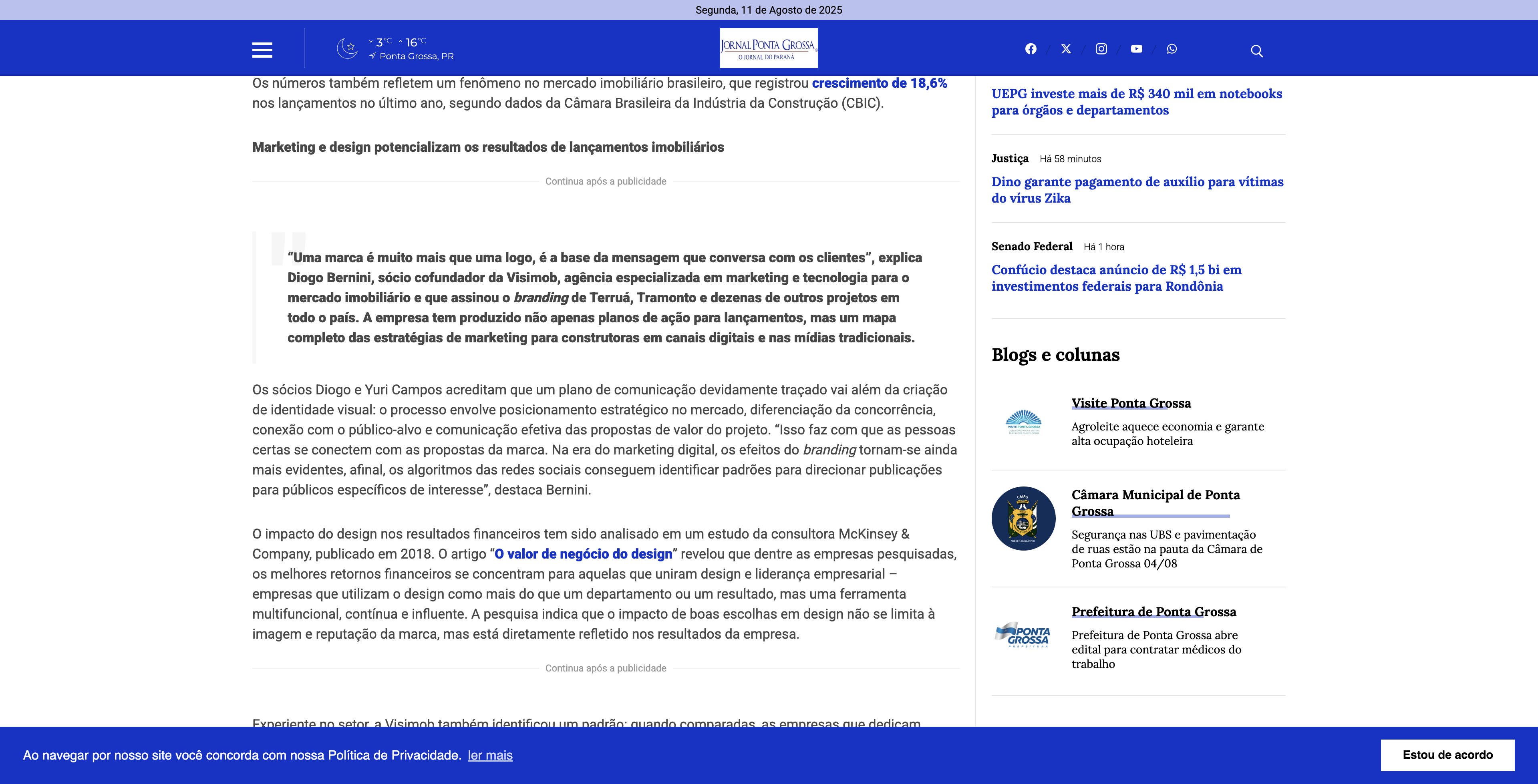Click the 'ler mais' privacy link
Screen dimensions: 1538x784
[x=490, y=755]
